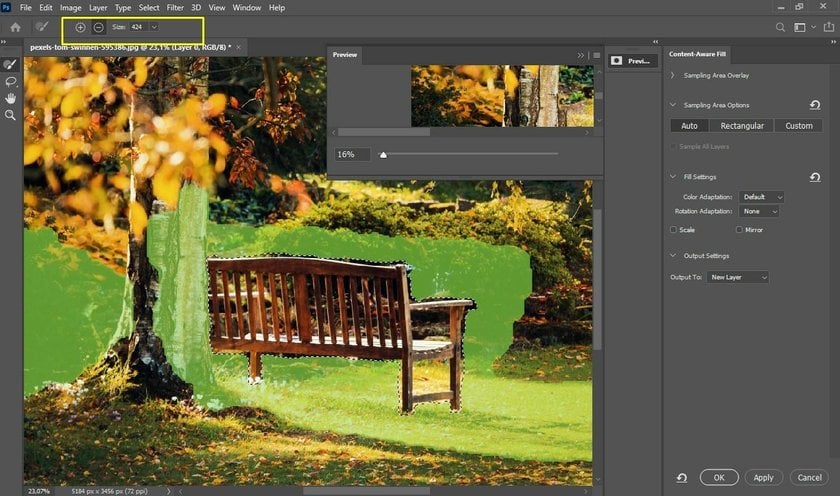Enable the Scale checkbox
Image resolution: width=840 pixels, height=496 pixels.
(x=673, y=229)
